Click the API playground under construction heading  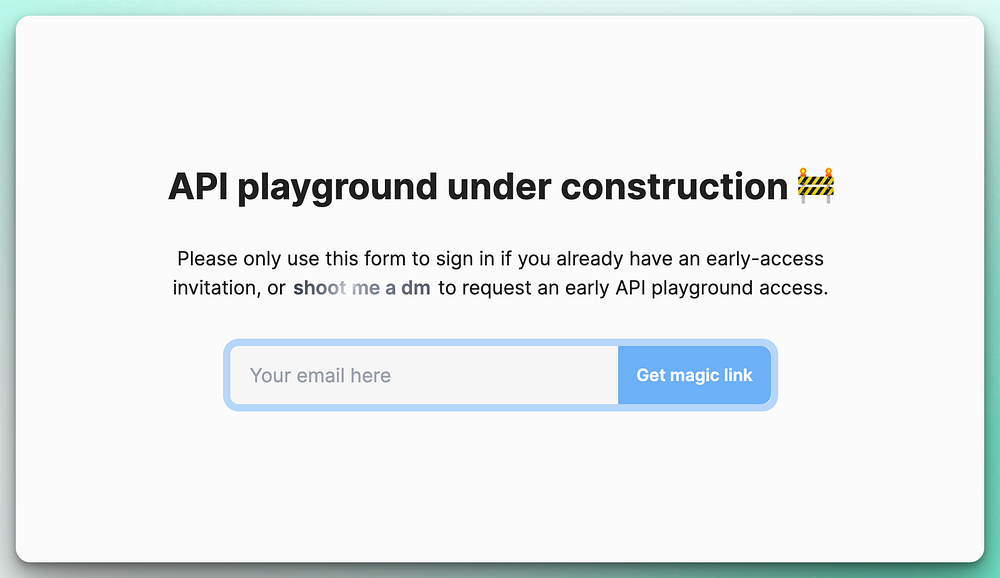pyautogui.click(x=478, y=187)
